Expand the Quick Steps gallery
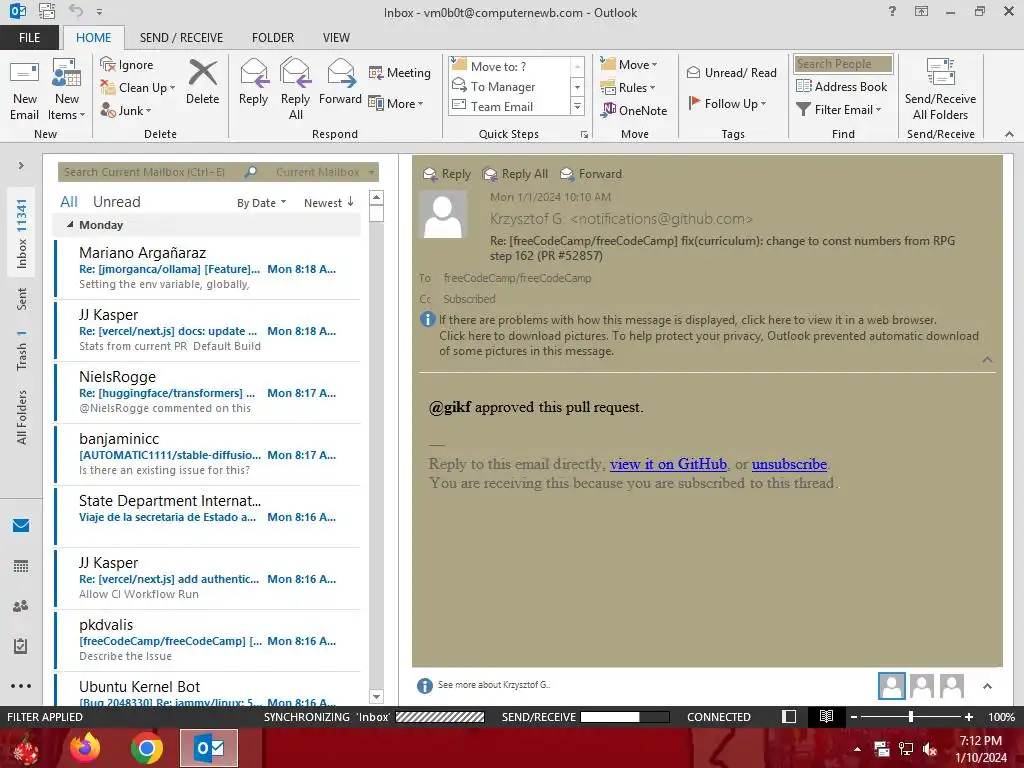Screen dimensions: 1024x768 577,106
